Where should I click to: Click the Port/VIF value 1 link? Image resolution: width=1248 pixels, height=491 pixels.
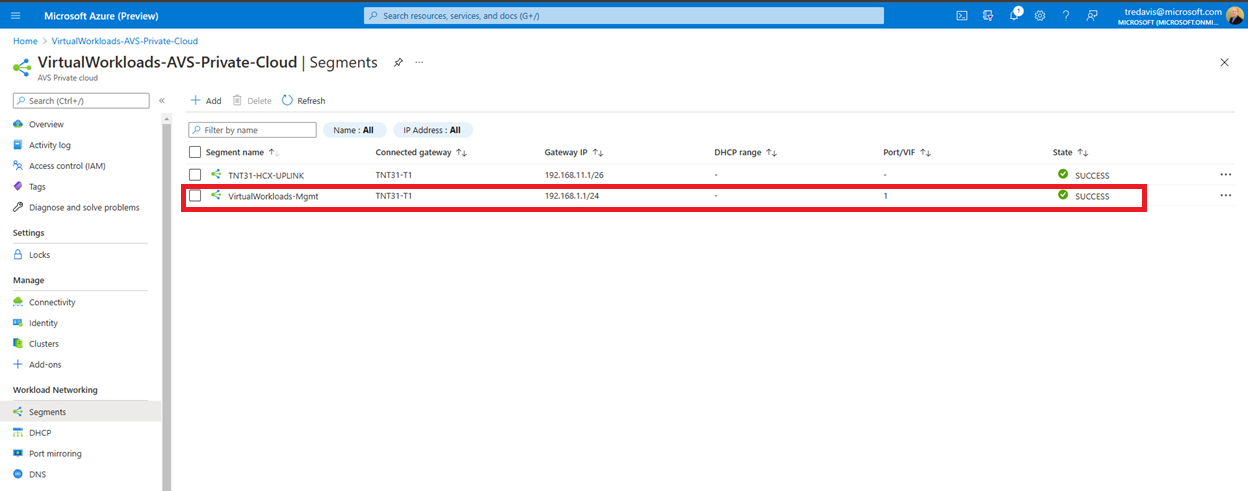coord(886,196)
